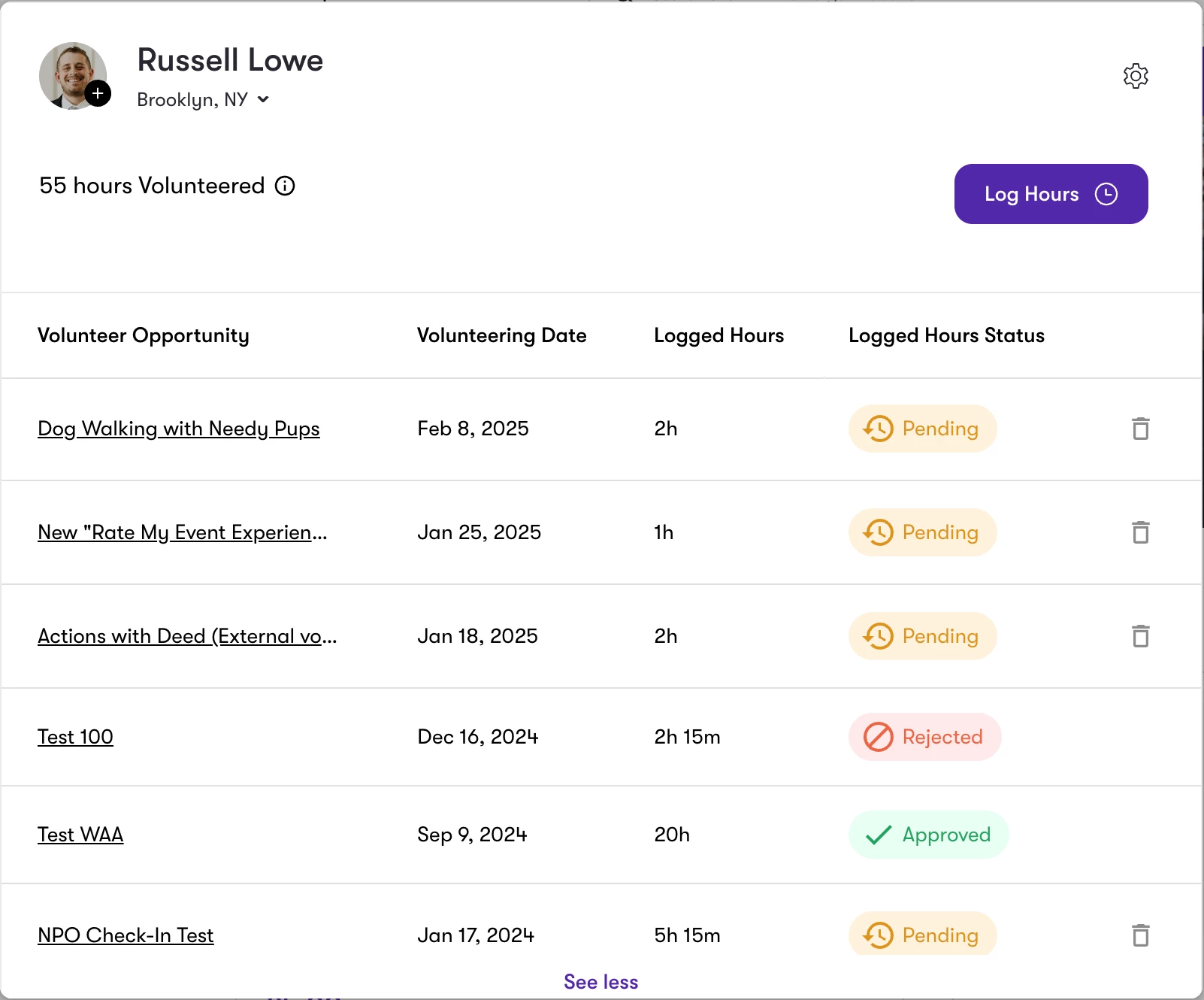Viewport: 1204px width, 1000px height.
Task: Trash the NPO Check-In Test hours entry
Action: [x=1140, y=935]
